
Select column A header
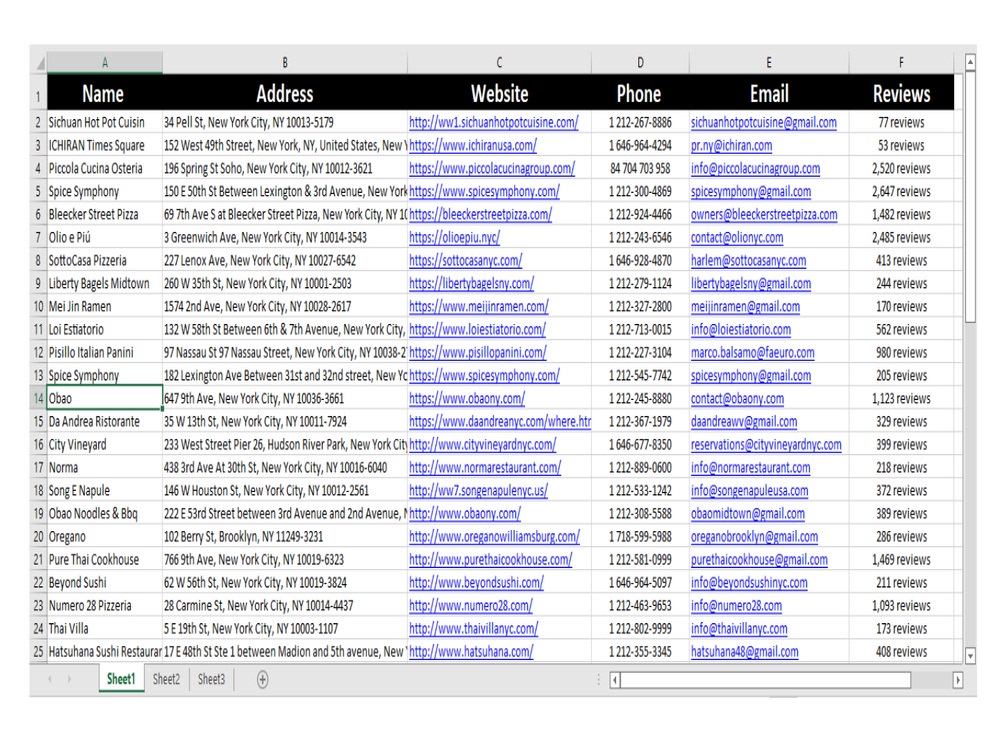[105, 62]
